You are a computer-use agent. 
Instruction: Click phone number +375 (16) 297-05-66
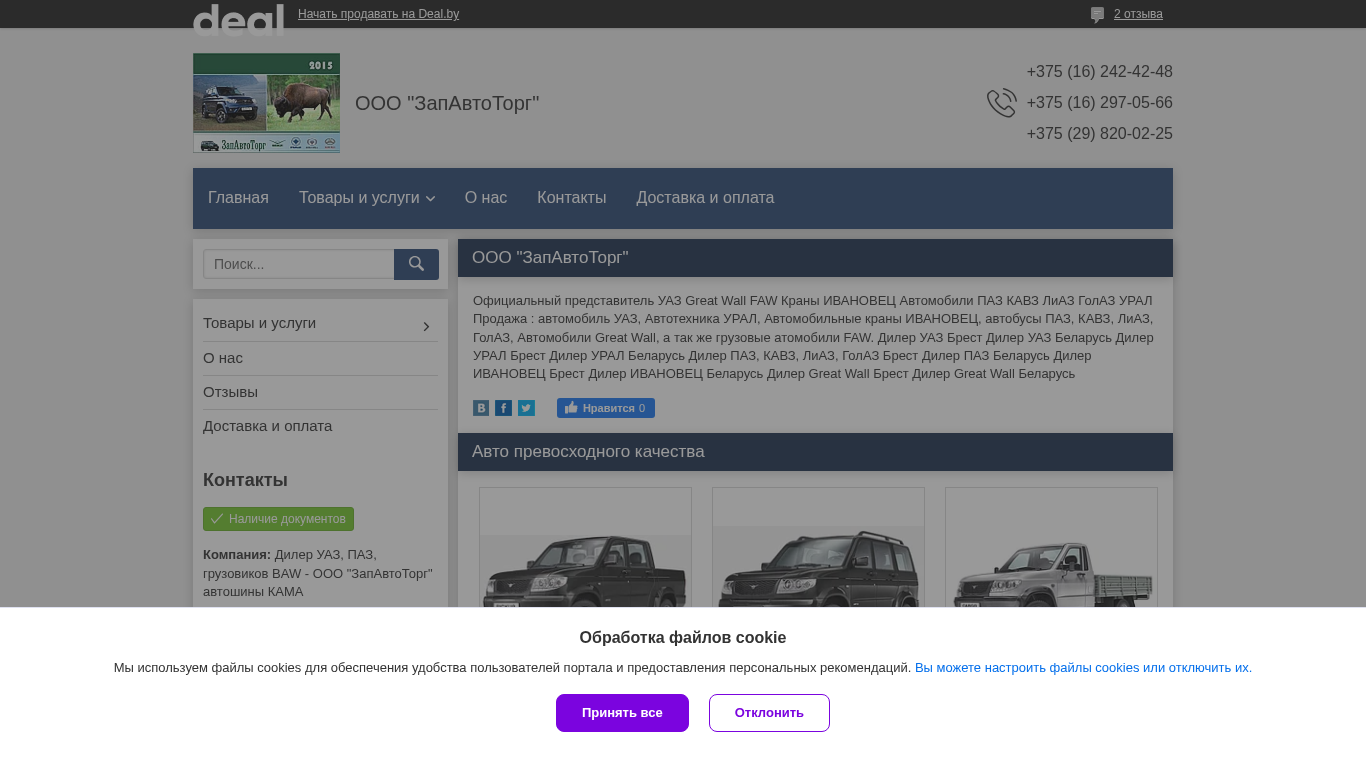[1099, 103]
